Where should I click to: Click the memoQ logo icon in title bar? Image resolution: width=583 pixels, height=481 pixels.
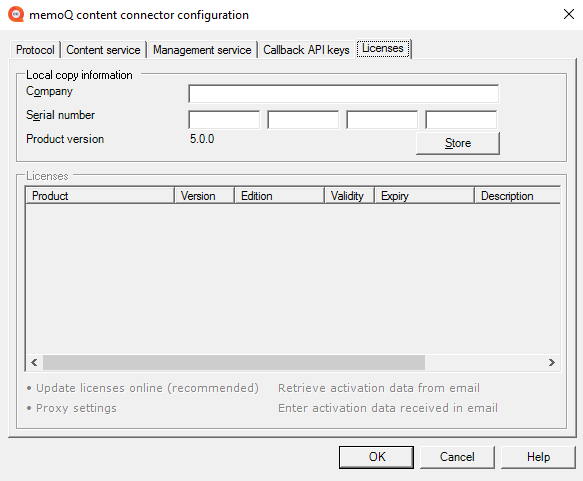(16, 14)
